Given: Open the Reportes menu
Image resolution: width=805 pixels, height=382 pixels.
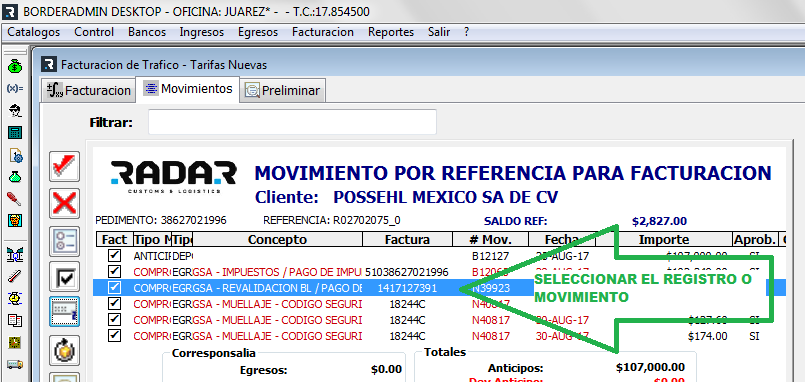Looking at the screenshot, I should (391, 32).
